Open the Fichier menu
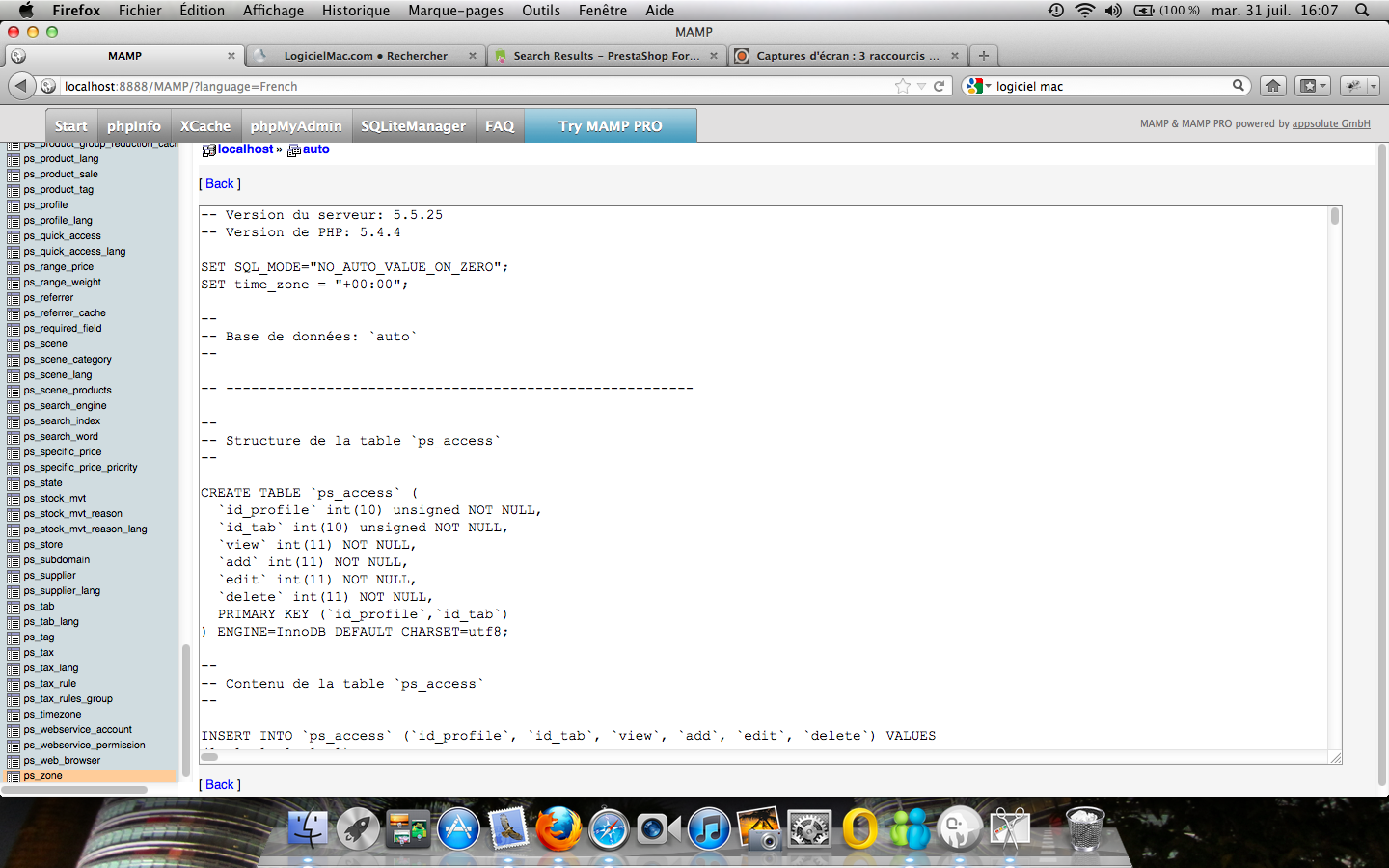 (140, 10)
